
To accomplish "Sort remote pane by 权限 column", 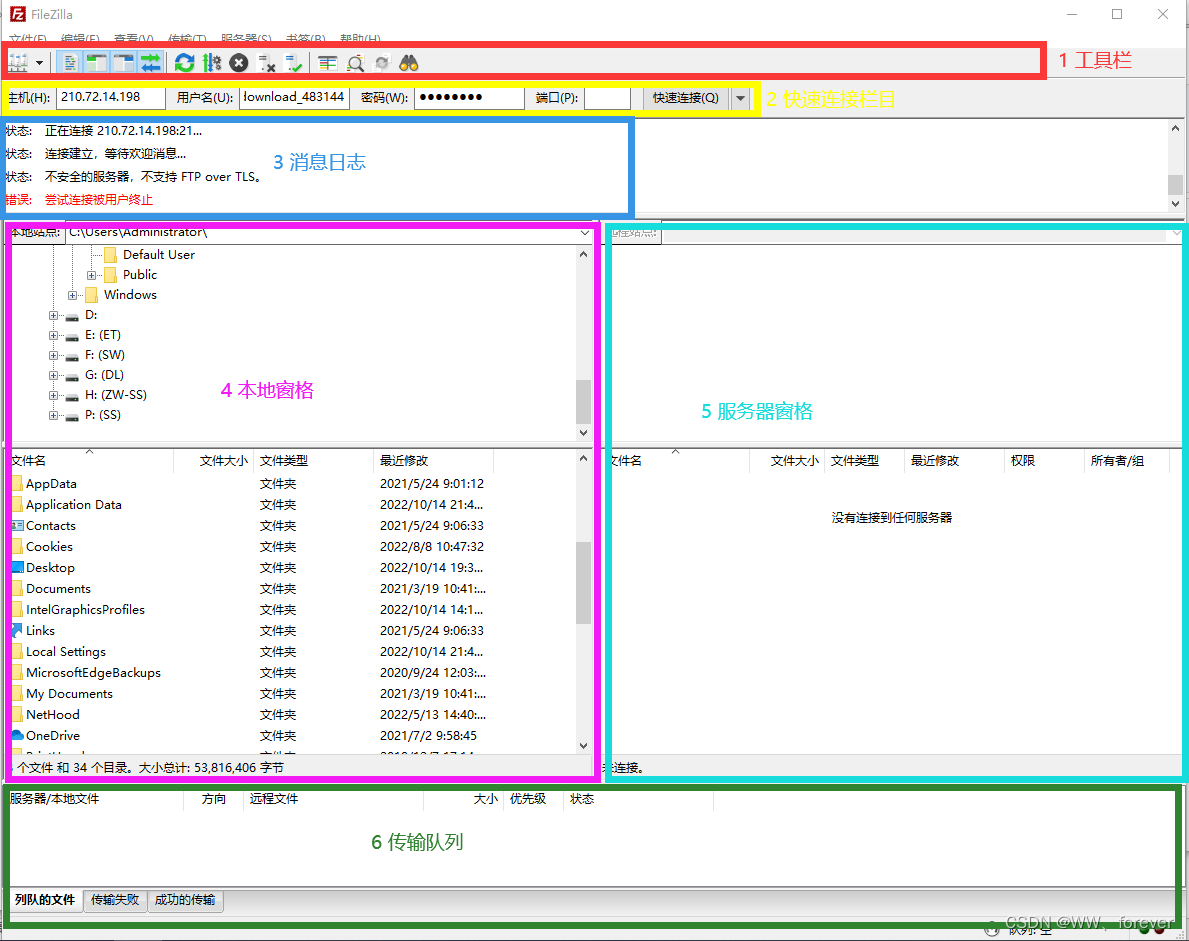I will point(1043,460).
